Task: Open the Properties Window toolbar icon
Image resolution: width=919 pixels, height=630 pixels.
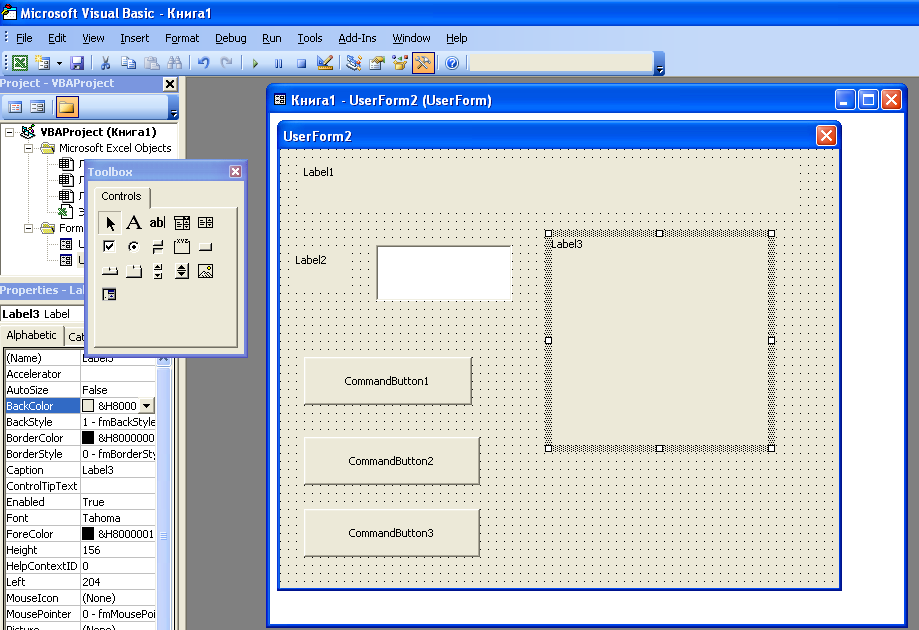Action: 377,63
